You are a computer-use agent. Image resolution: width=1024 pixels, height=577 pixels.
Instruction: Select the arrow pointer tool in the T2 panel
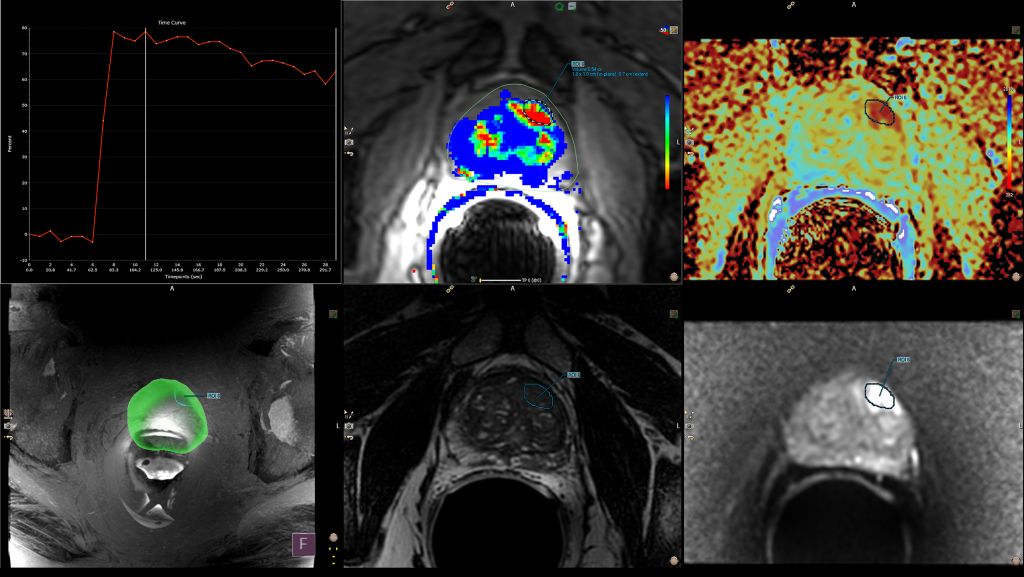348,414
